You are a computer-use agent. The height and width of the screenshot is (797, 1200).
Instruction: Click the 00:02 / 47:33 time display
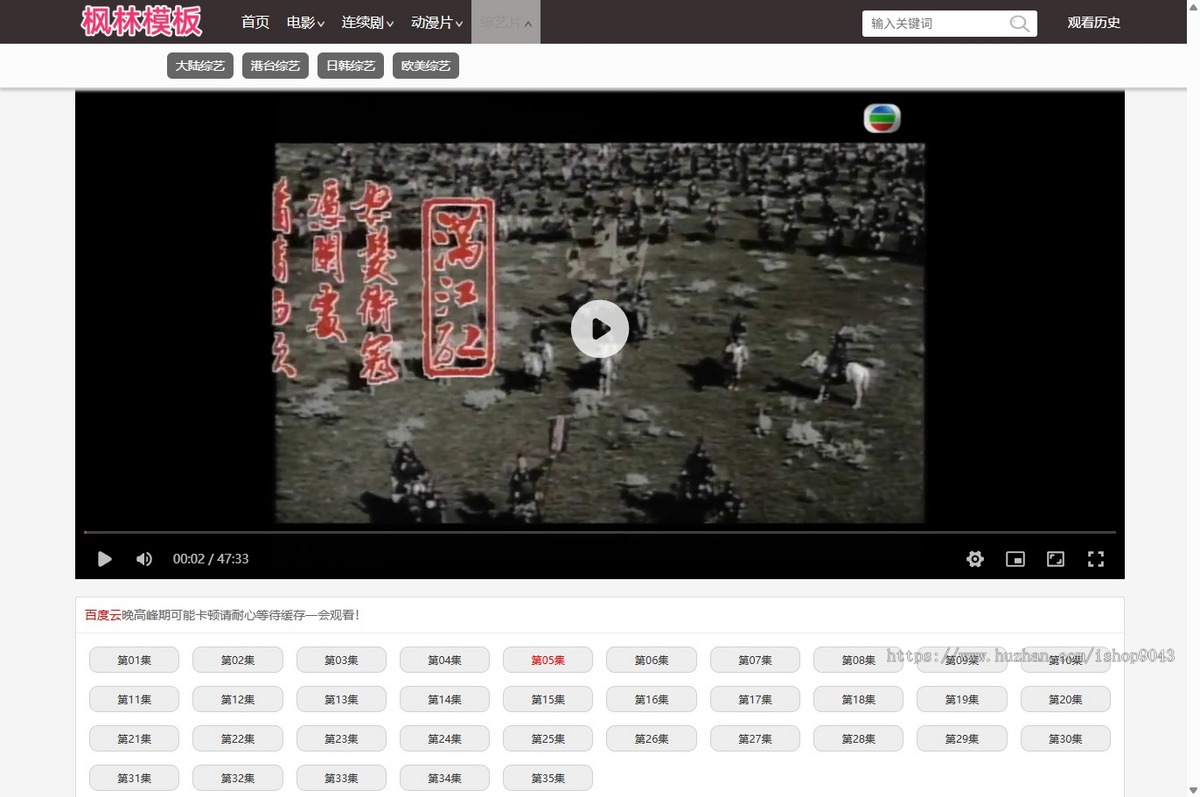point(211,559)
